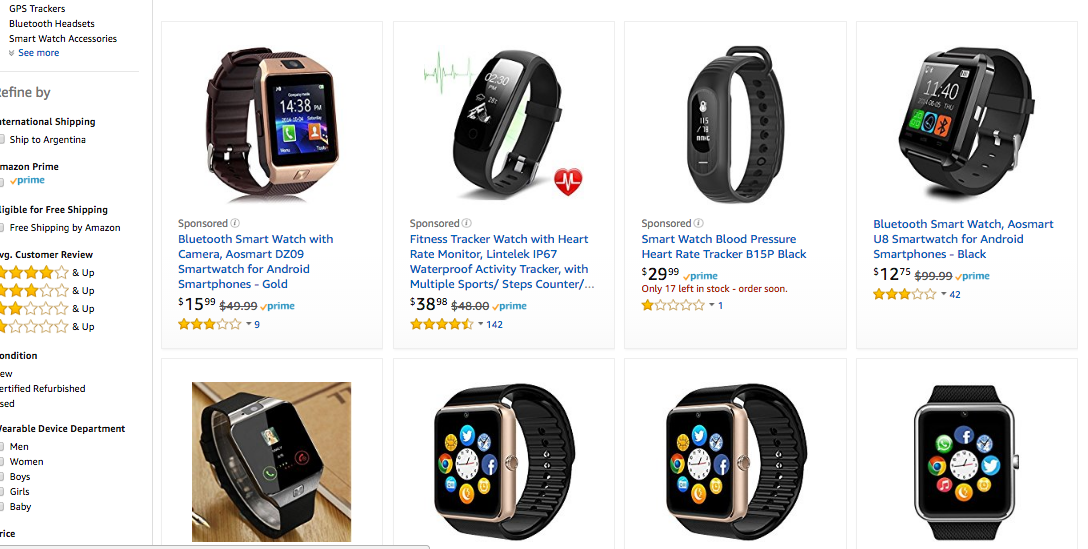Select the Certified Refurbished condition filter

43,389
